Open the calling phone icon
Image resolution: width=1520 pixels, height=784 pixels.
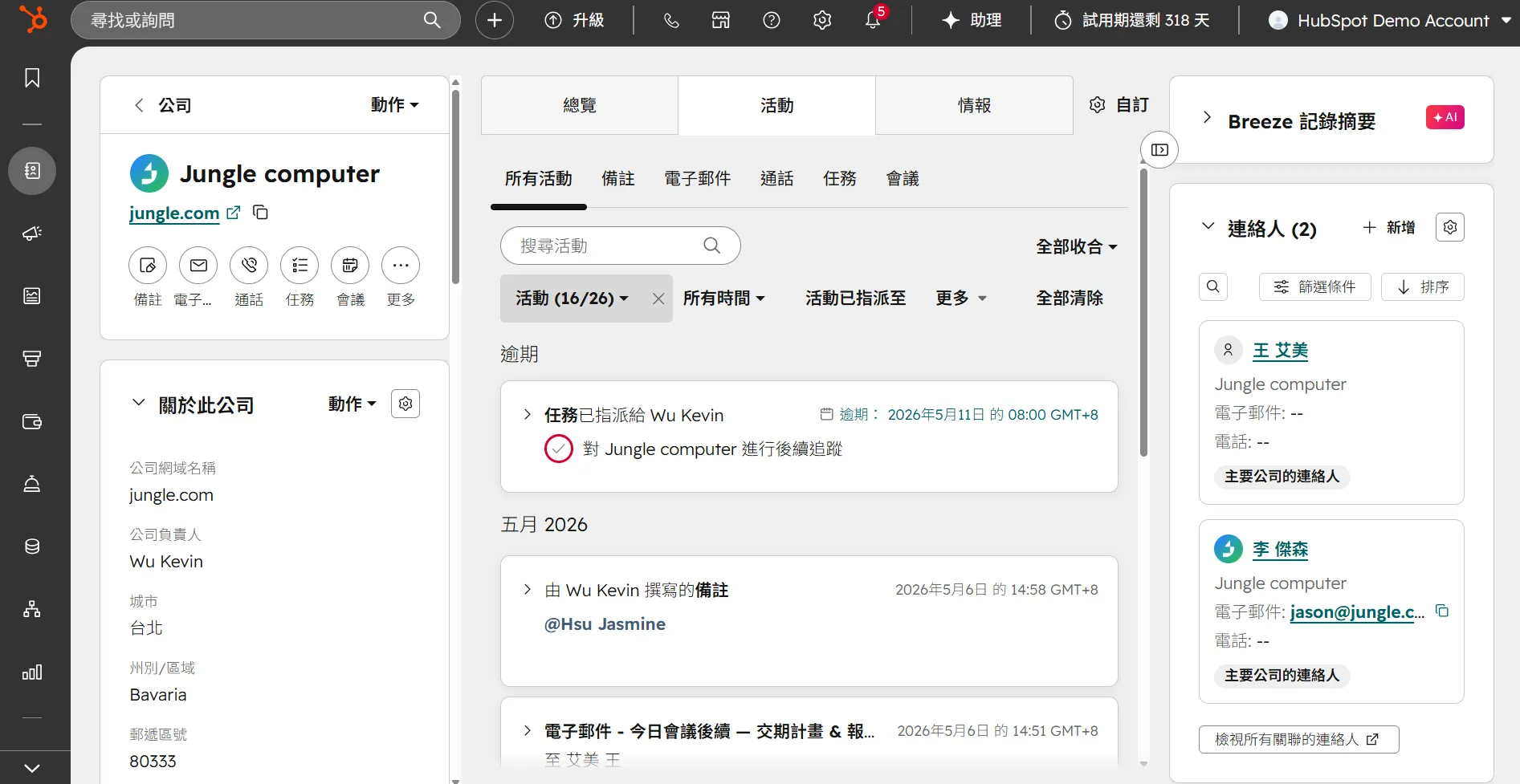point(671,20)
